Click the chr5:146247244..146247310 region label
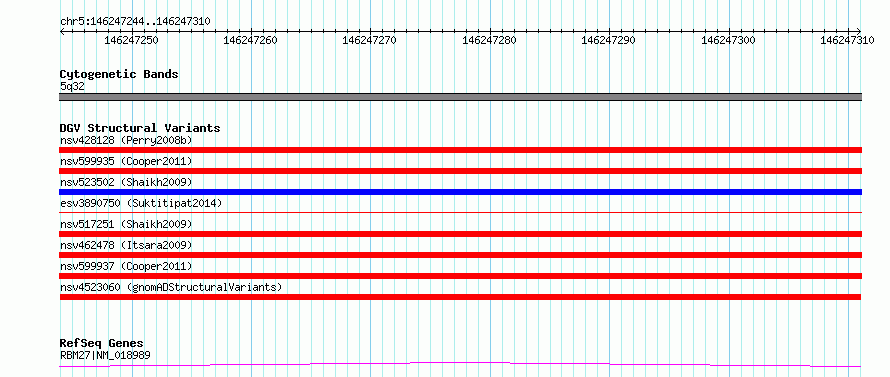890x377 pixels. pos(135,22)
